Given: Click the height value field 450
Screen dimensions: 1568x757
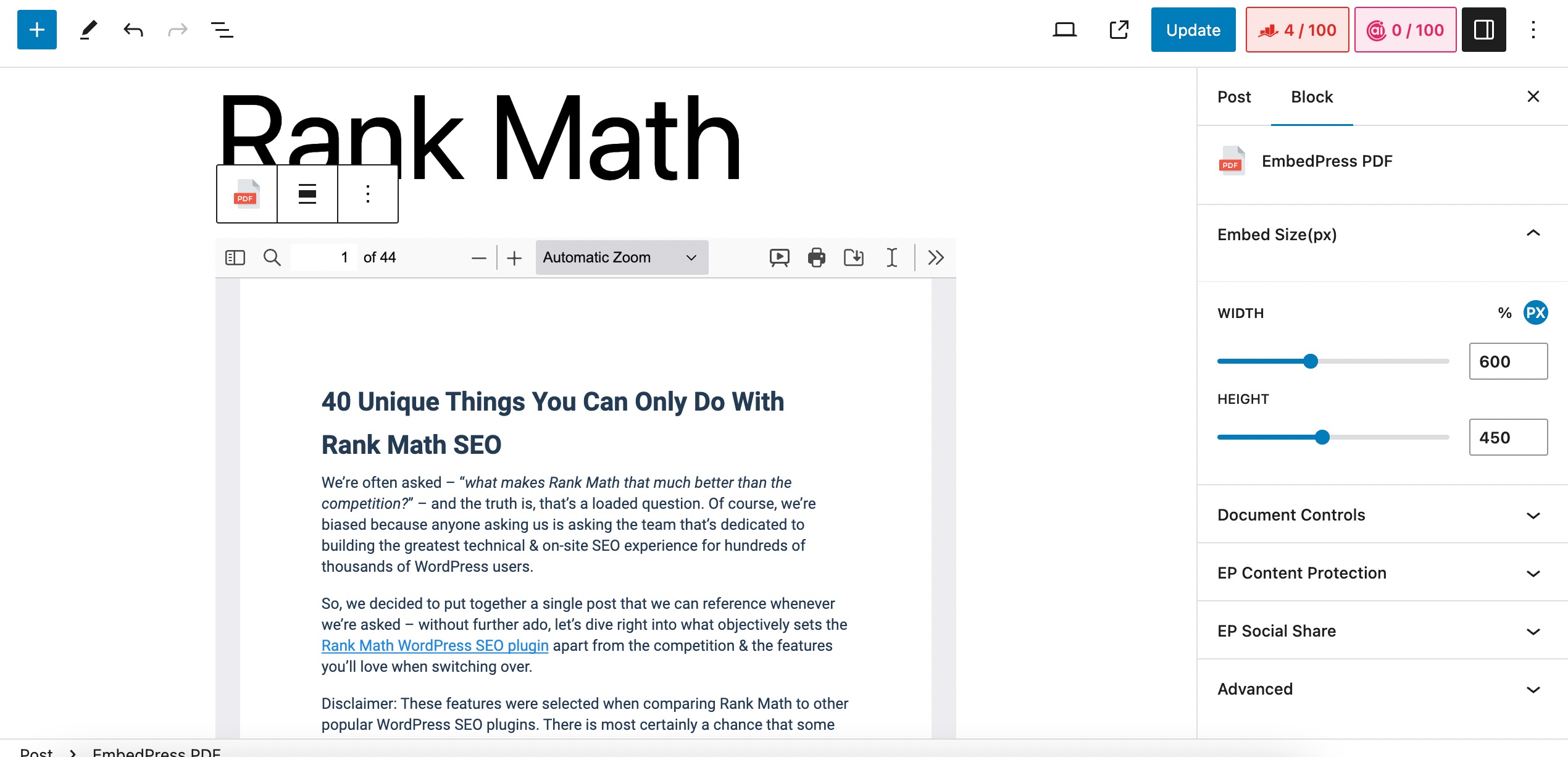Looking at the screenshot, I should click(1508, 437).
